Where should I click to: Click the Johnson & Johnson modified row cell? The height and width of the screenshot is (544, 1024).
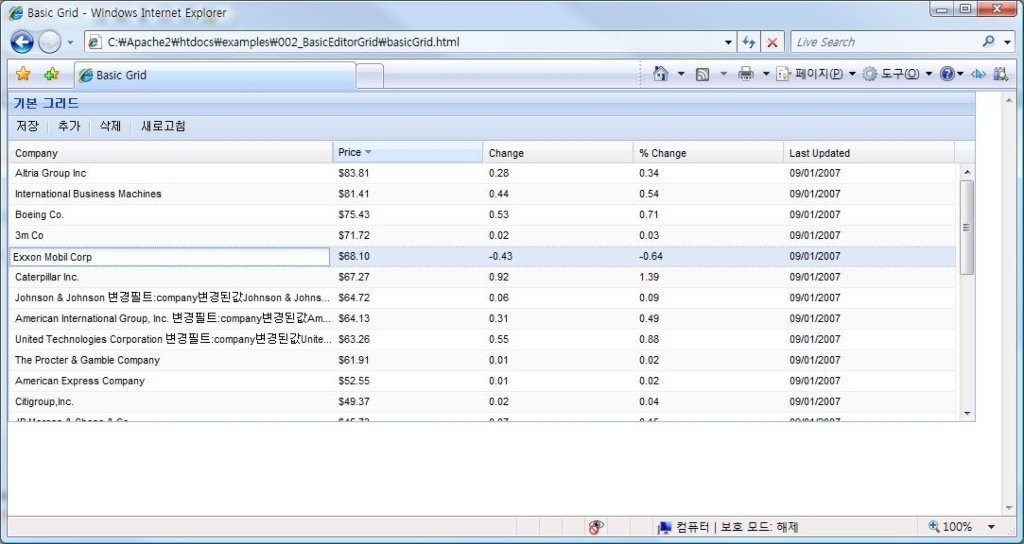click(170, 298)
